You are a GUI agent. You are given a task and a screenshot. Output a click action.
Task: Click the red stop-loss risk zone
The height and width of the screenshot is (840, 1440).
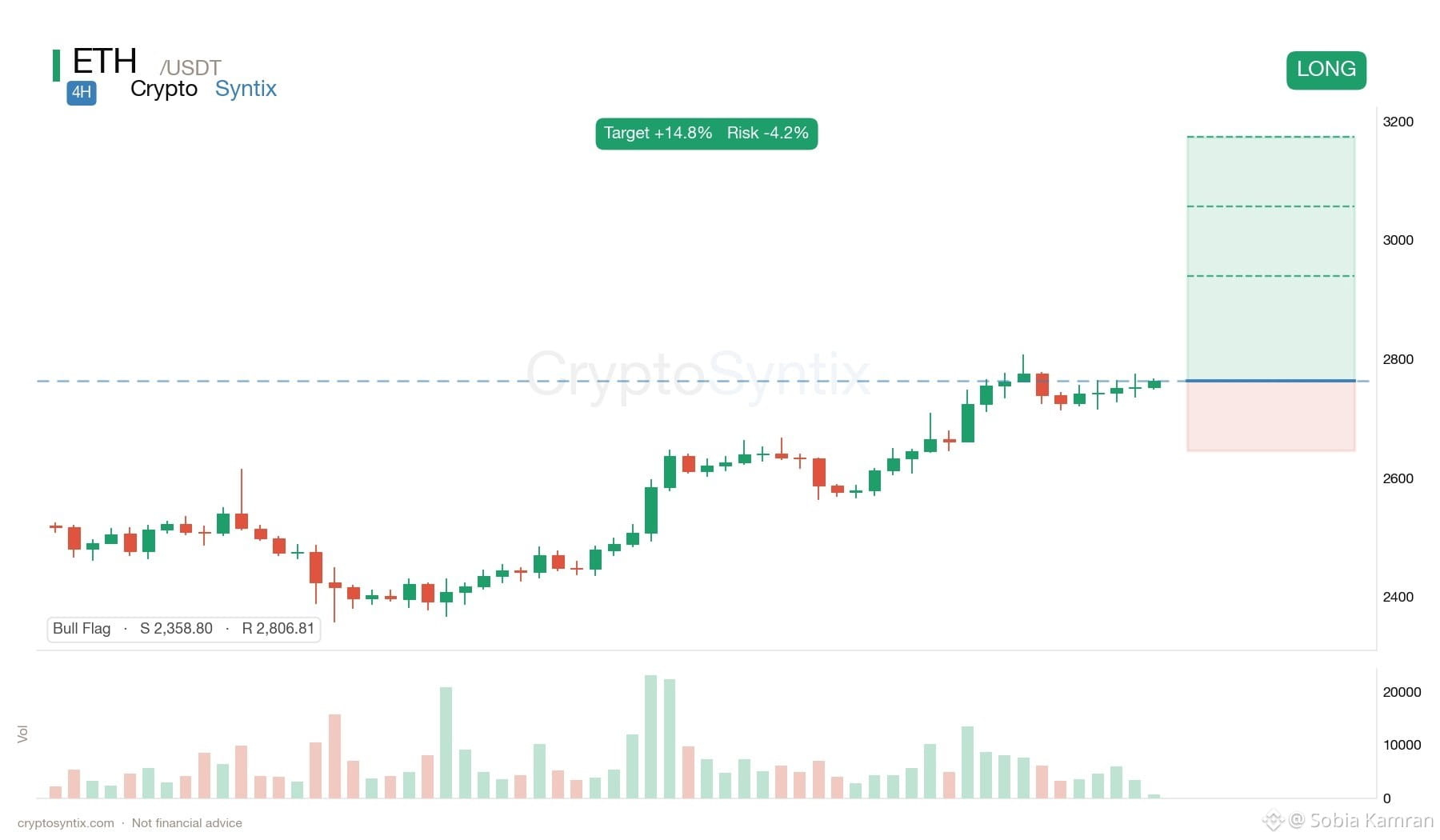point(1270,416)
